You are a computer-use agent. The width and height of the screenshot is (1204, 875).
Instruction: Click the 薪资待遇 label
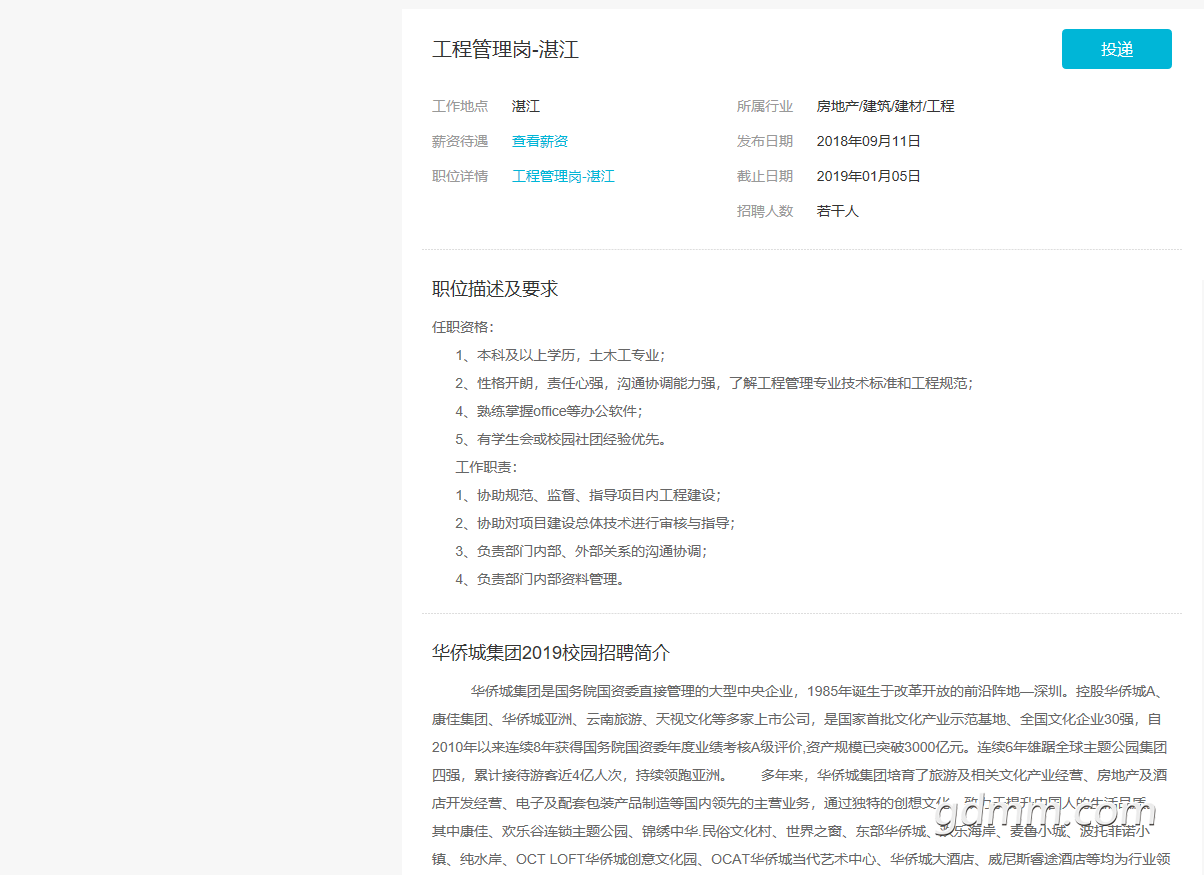click(x=460, y=142)
